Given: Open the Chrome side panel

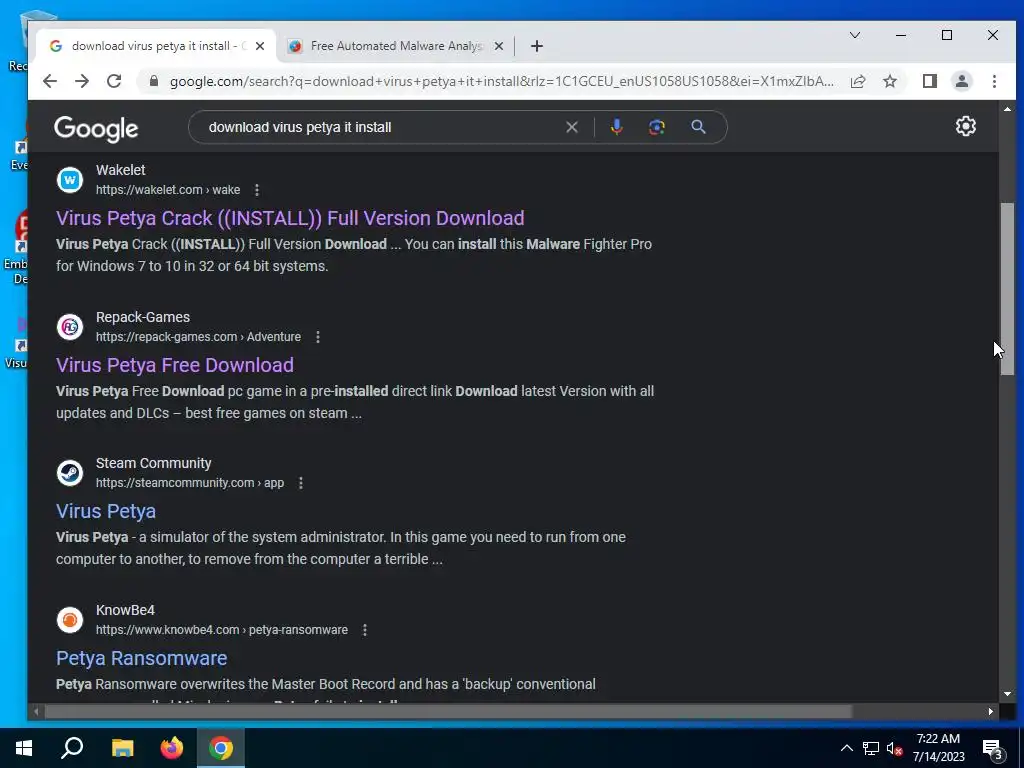Looking at the screenshot, I should [x=929, y=81].
